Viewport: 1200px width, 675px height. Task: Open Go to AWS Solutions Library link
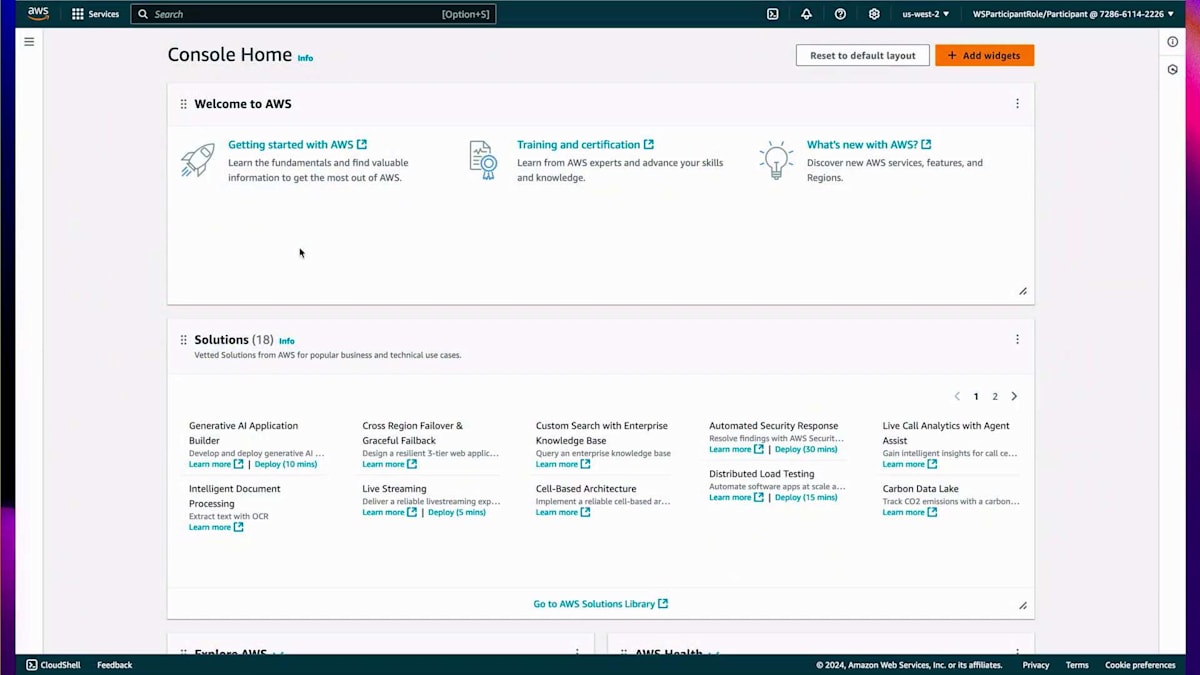click(x=600, y=604)
